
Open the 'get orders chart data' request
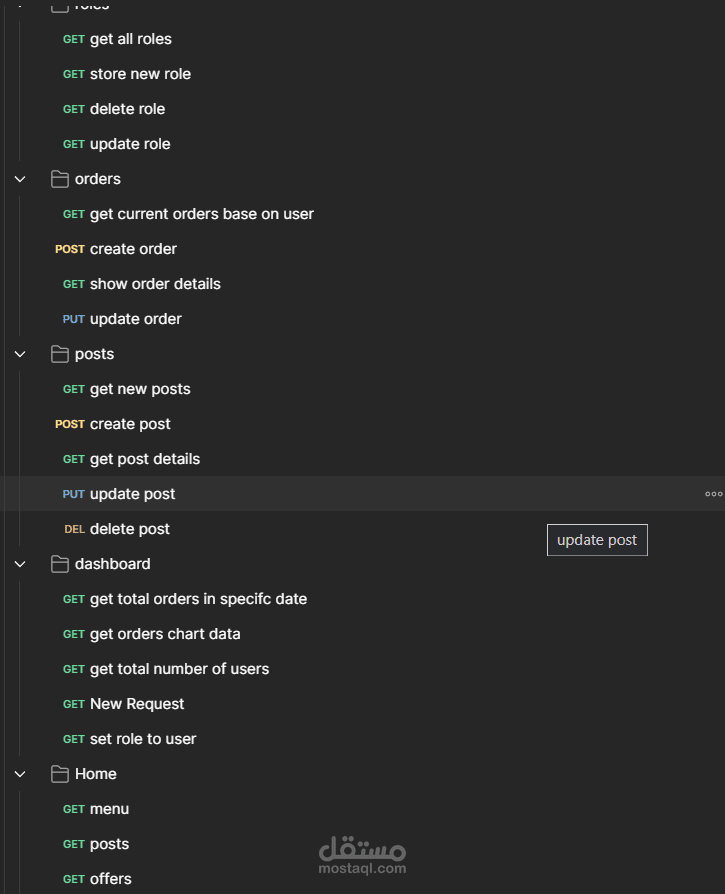[165, 634]
